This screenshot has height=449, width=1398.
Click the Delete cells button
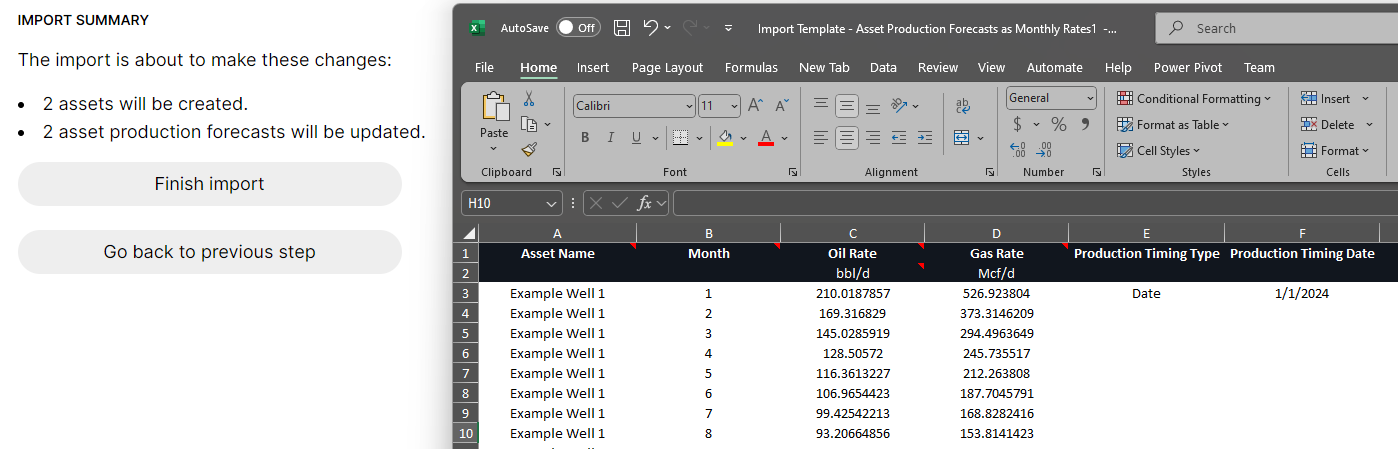click(1327, 125)
